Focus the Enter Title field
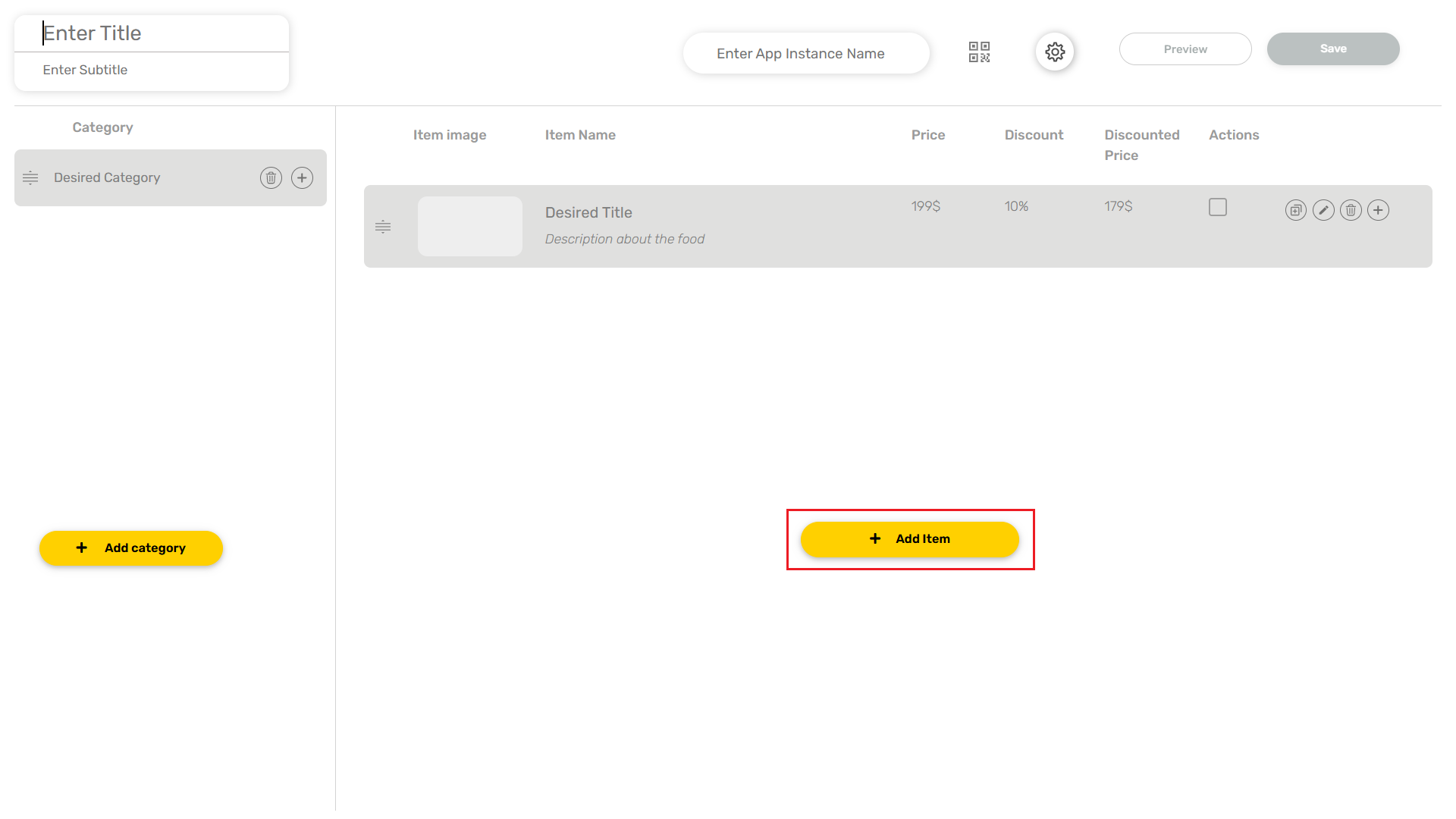The height and width of the screenshot is (819, 1456). pyautogui.click(x=152, y=33)
